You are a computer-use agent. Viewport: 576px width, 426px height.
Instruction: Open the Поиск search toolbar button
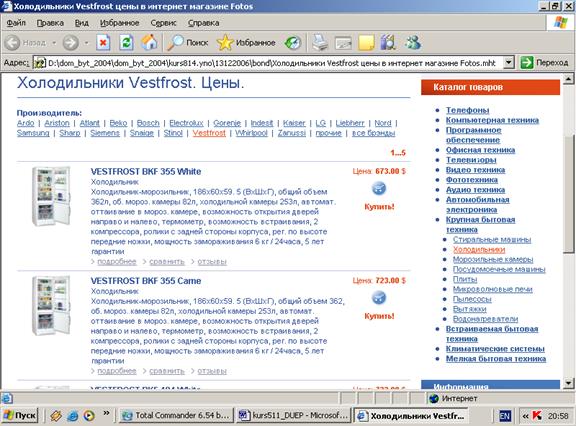click(x=187, y=43)
